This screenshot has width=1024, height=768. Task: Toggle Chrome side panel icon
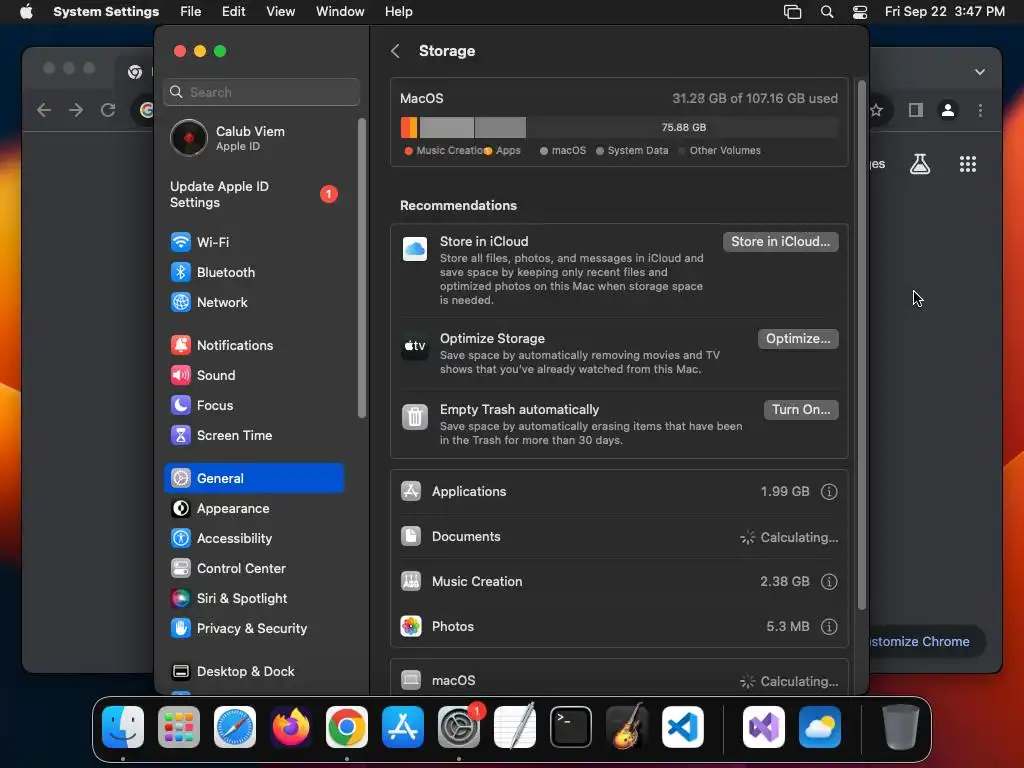916,110
